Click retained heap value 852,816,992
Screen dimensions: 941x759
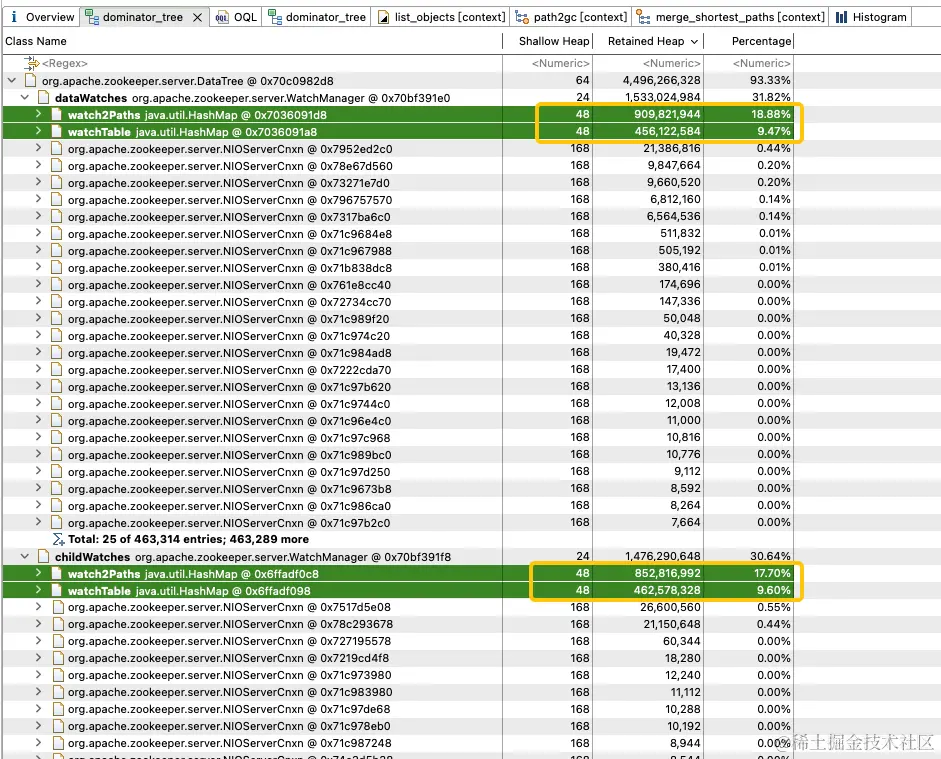click(667, 573)
